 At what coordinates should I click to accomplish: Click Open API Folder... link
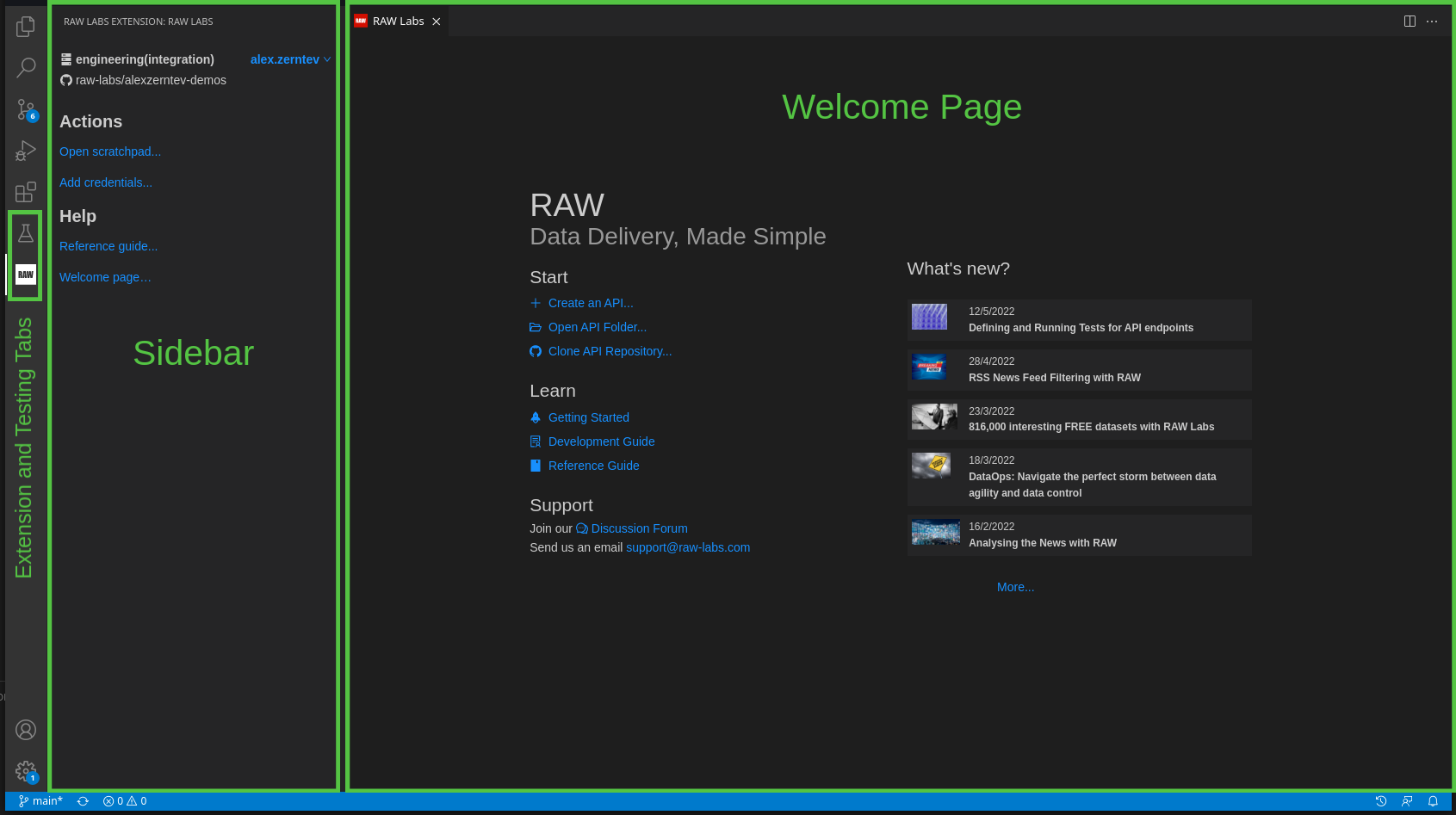[x=598, y=327]
